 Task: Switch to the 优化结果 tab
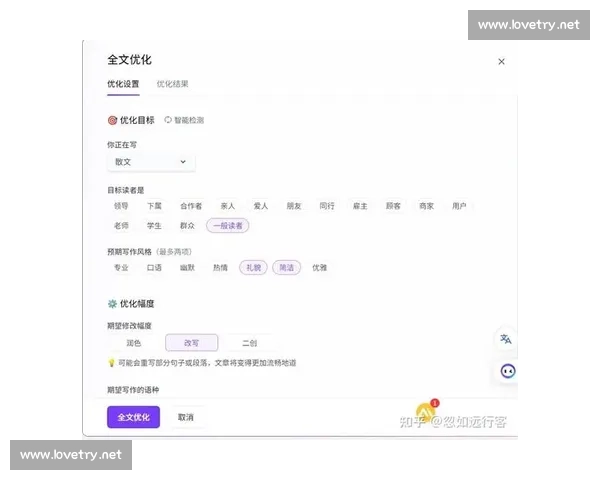point(172,84)
